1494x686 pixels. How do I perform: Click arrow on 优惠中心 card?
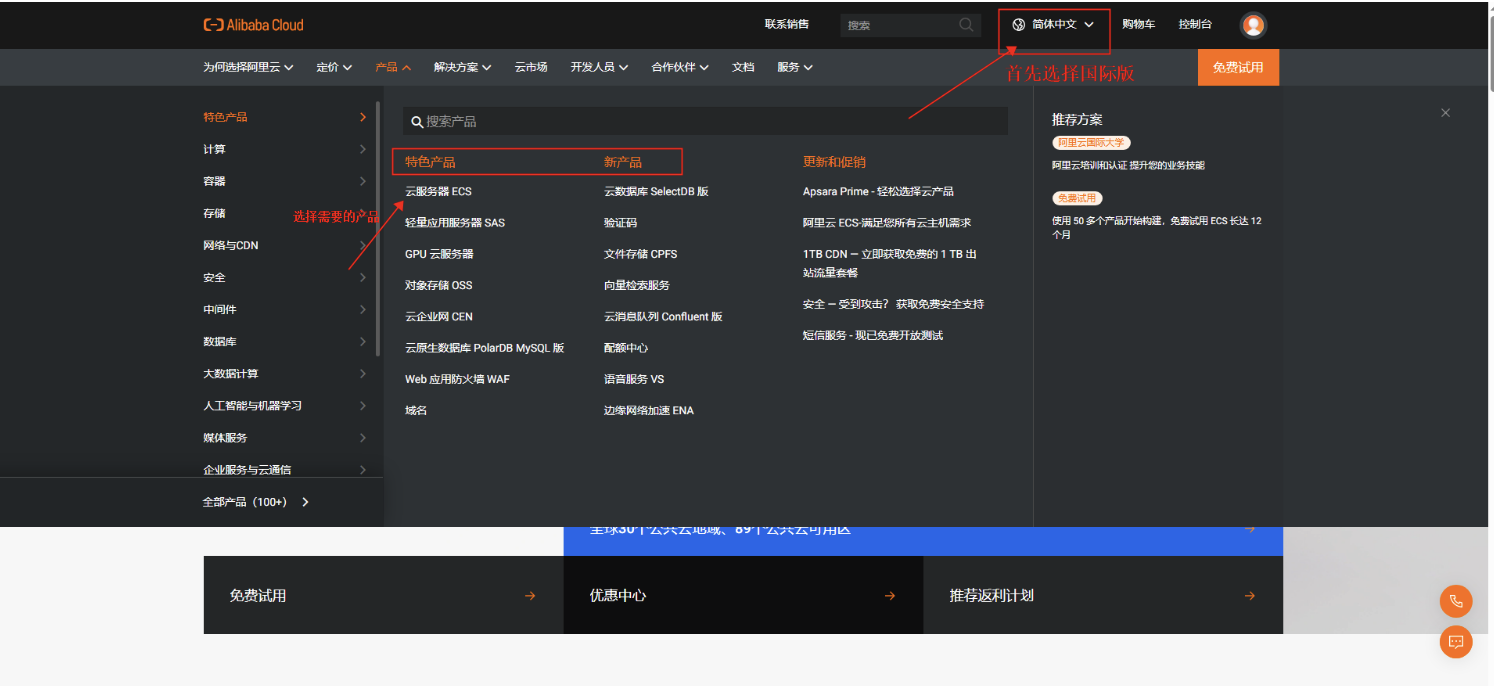pos(890,596)
